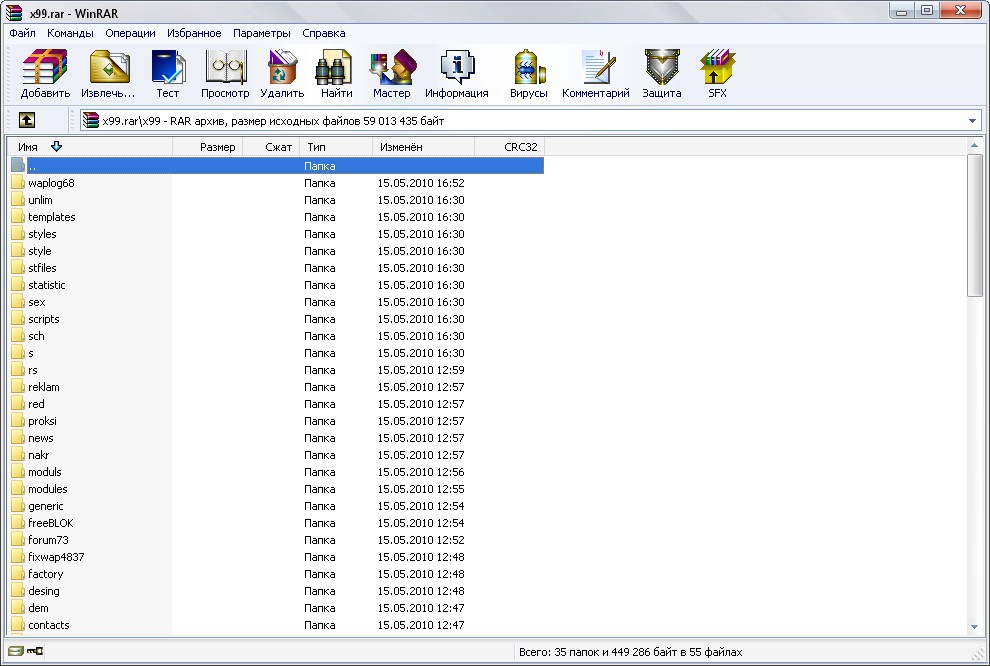990x666 pixels.
Task: Click the archive path address field
Action: [x=530, y=121]
